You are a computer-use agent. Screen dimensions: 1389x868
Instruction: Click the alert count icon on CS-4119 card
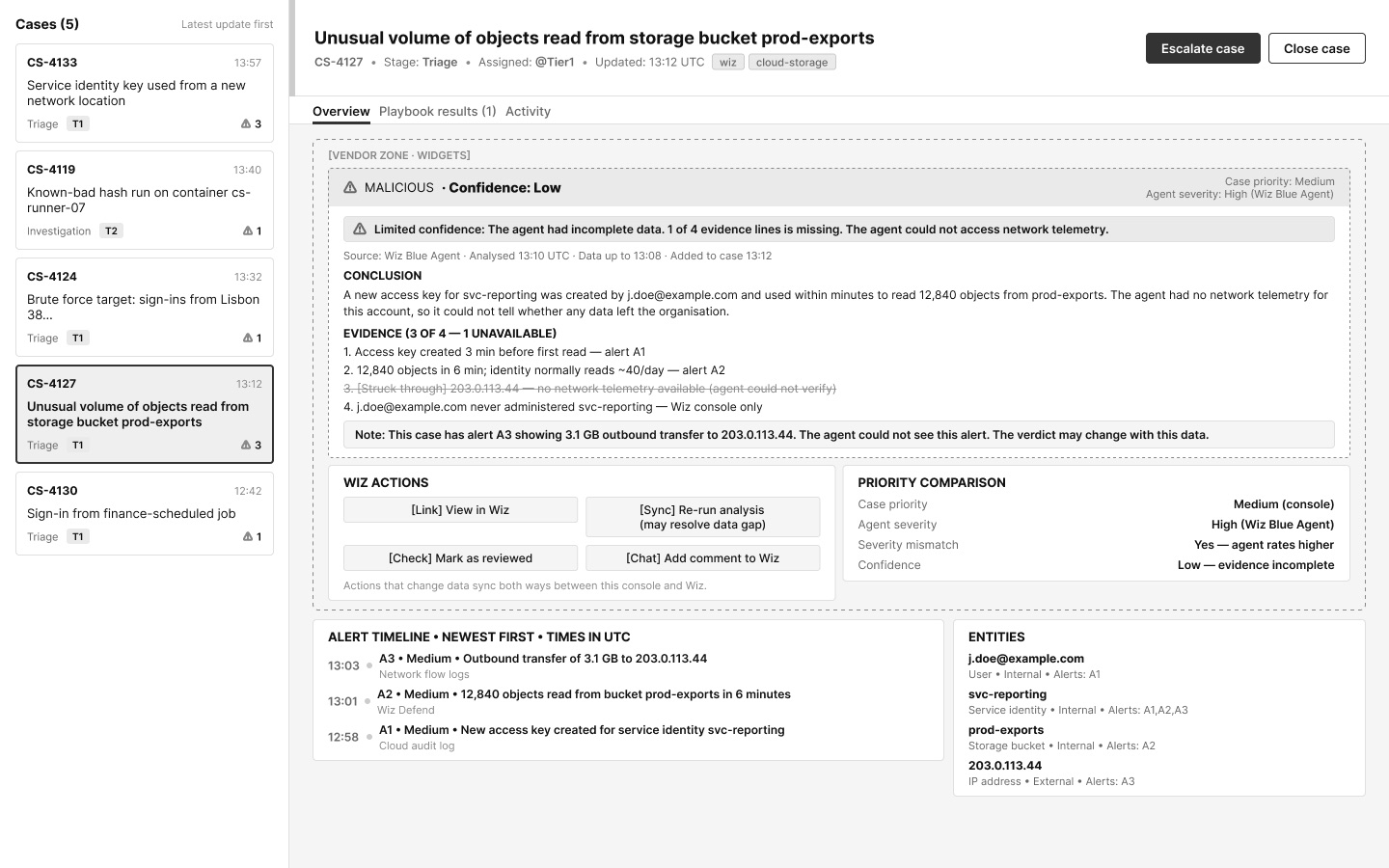pyautogui.click(x=247, y=231)
